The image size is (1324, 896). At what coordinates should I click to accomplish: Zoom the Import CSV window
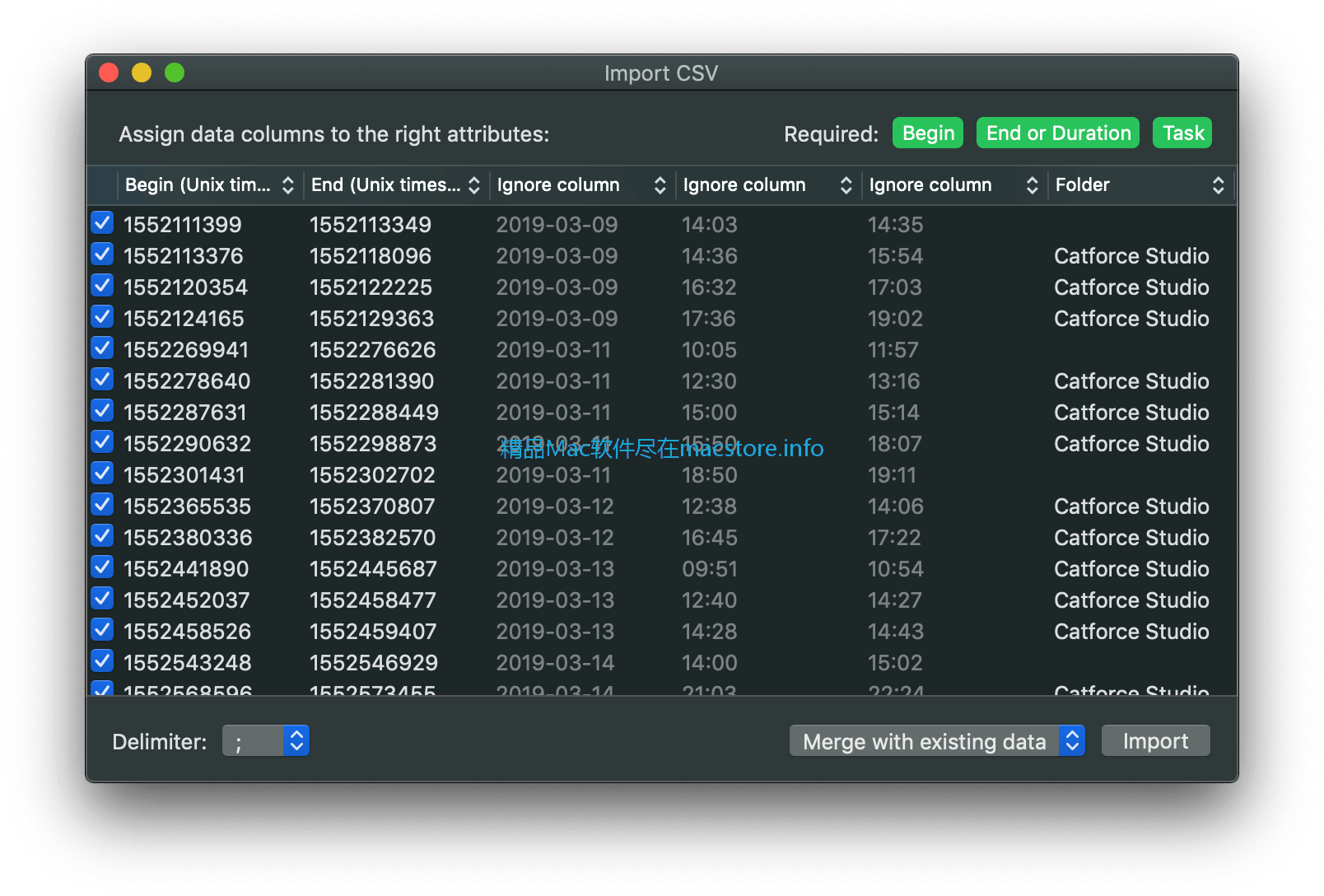tap(175, 73)
